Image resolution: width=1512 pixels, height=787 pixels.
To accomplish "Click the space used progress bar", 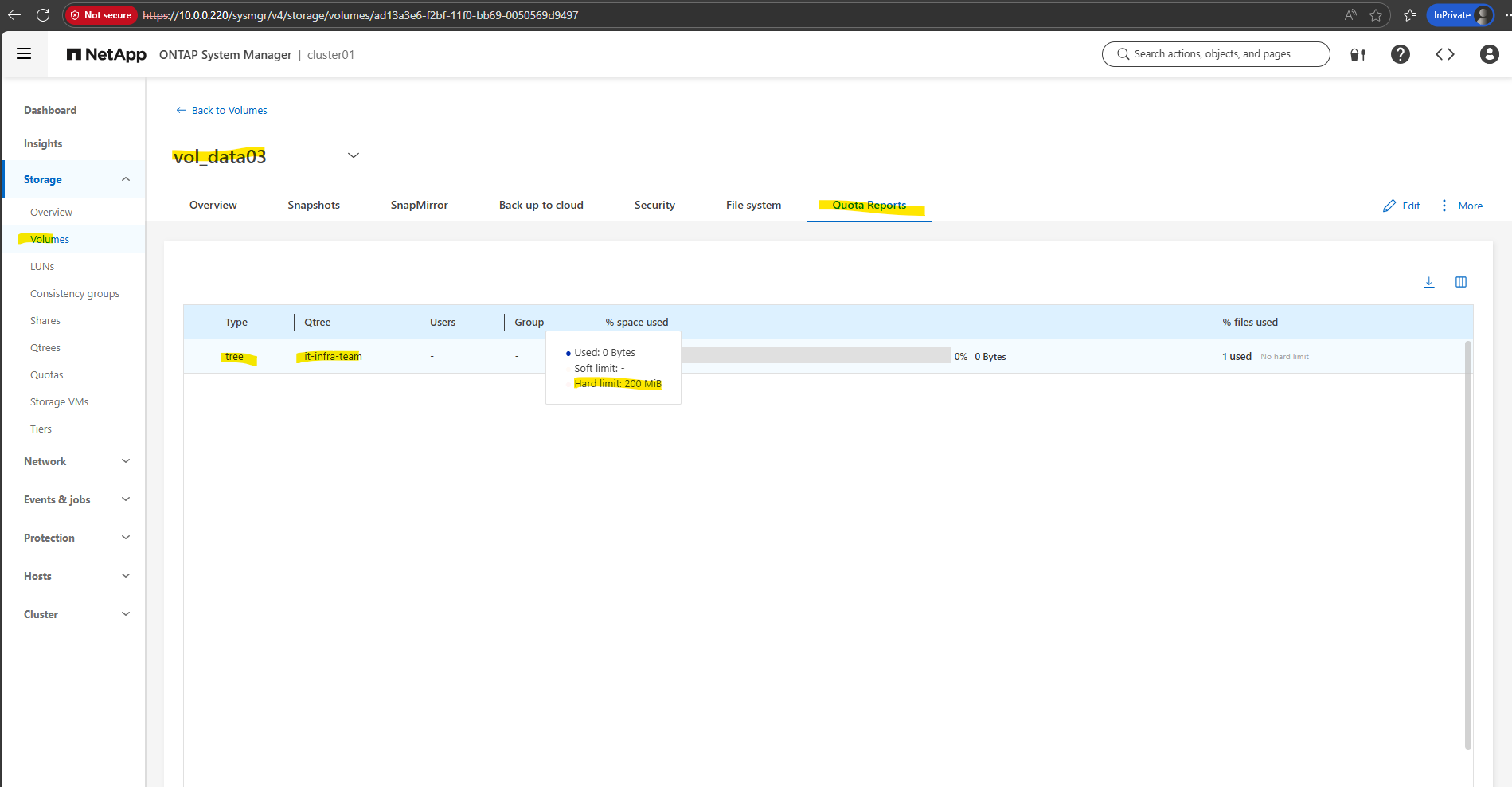I will pyautogui.click(x=815, y=355).
